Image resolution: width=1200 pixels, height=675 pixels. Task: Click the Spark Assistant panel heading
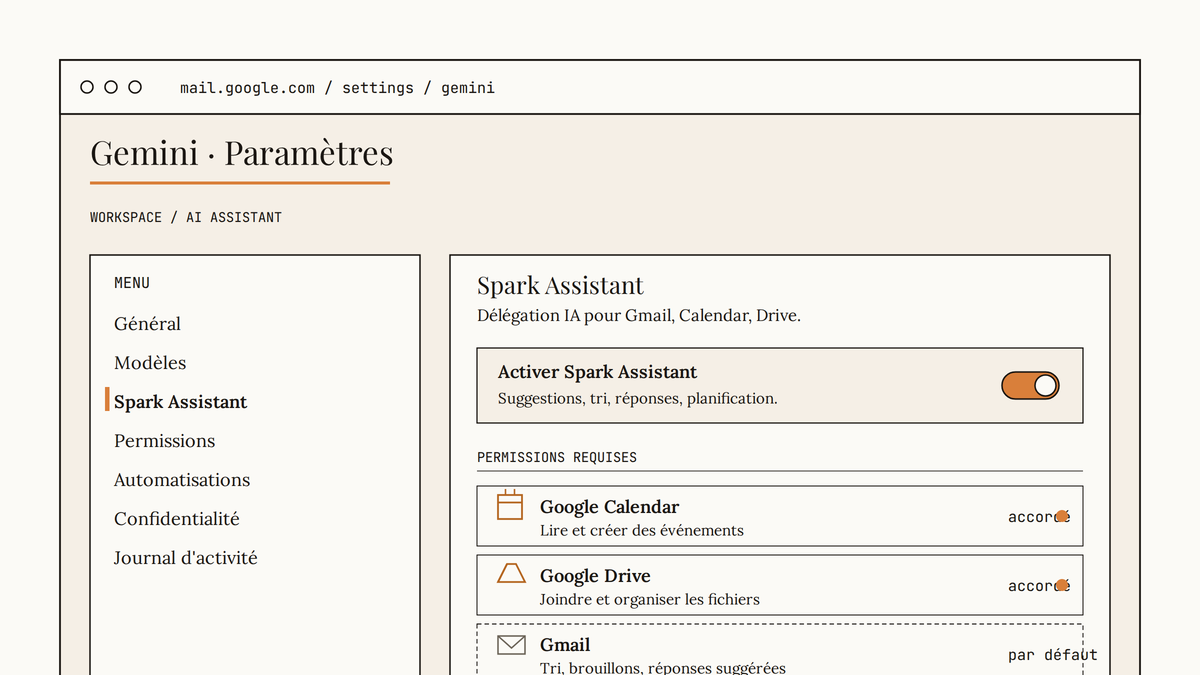560,286
